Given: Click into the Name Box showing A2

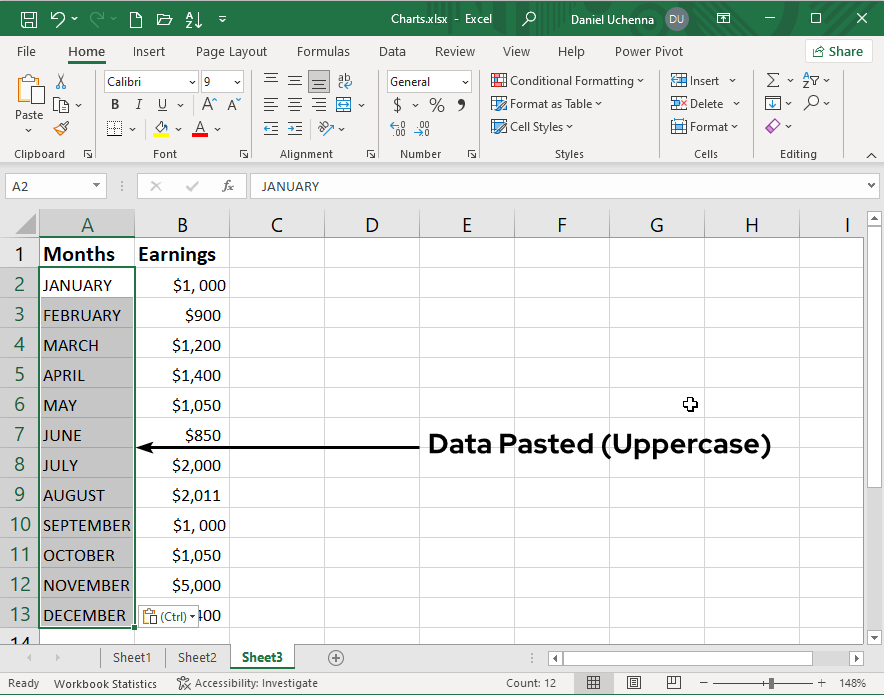Looking at the screenshot, I should click(x=47, y=186).
